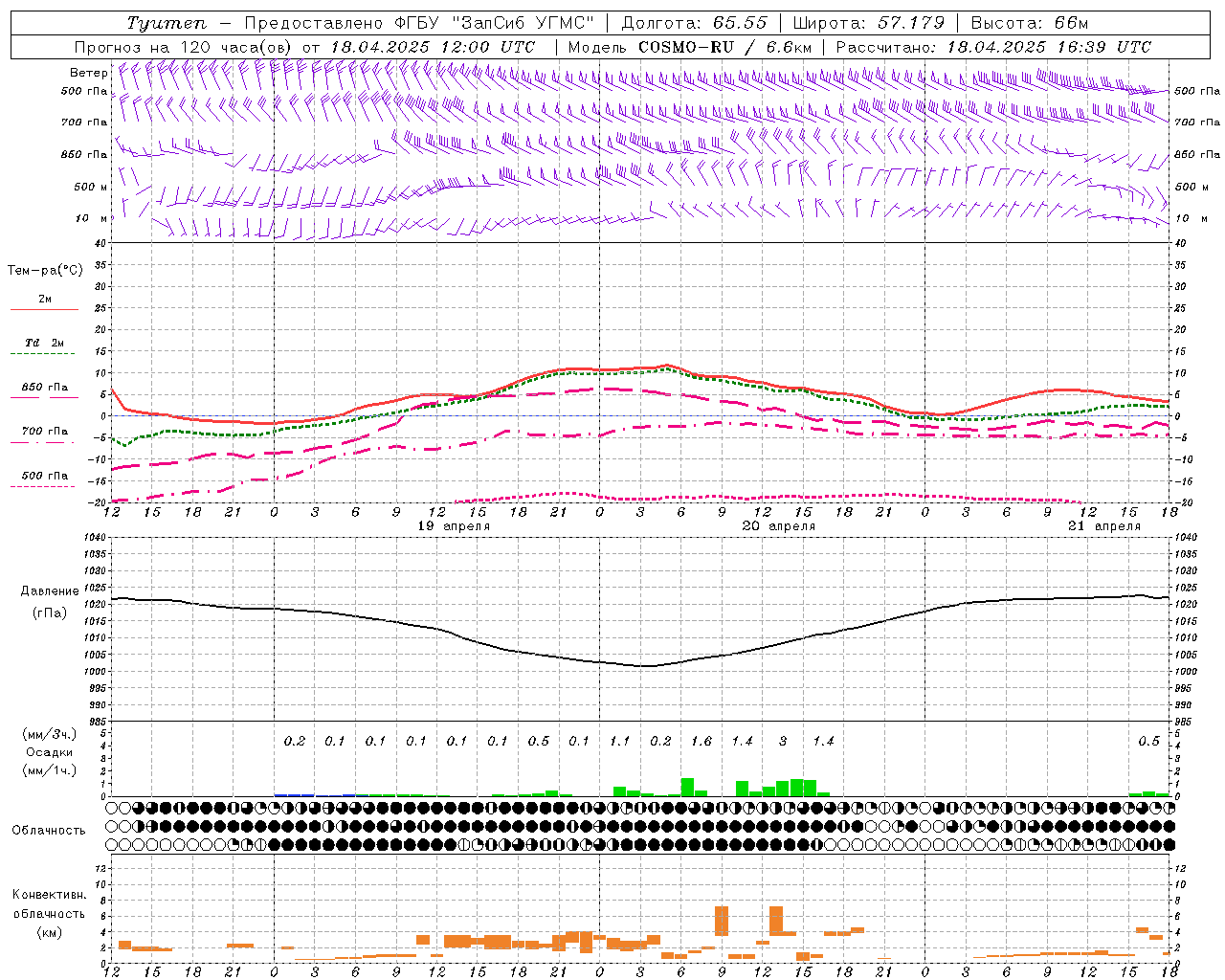Select the '500 м' label left of wind panel
Screen dimensions: 1225x980
coord(91,187)
